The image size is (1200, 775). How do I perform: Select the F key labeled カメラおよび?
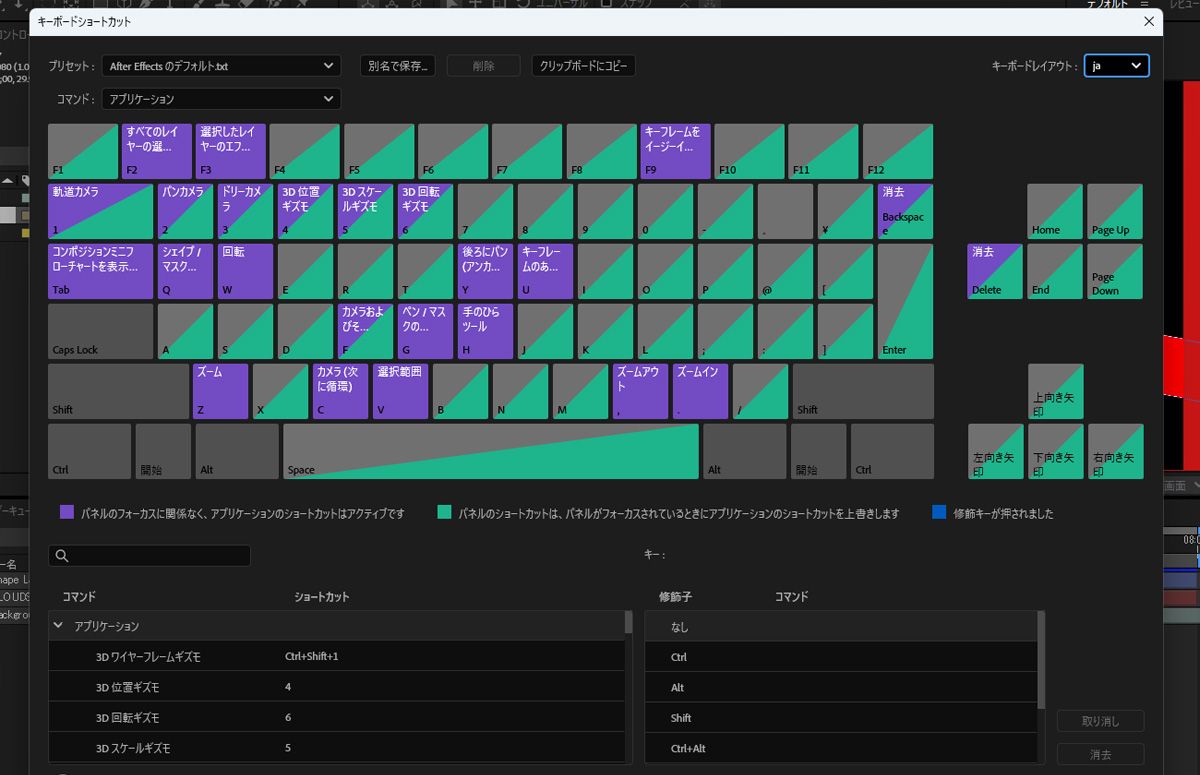[x=366, y=331]
